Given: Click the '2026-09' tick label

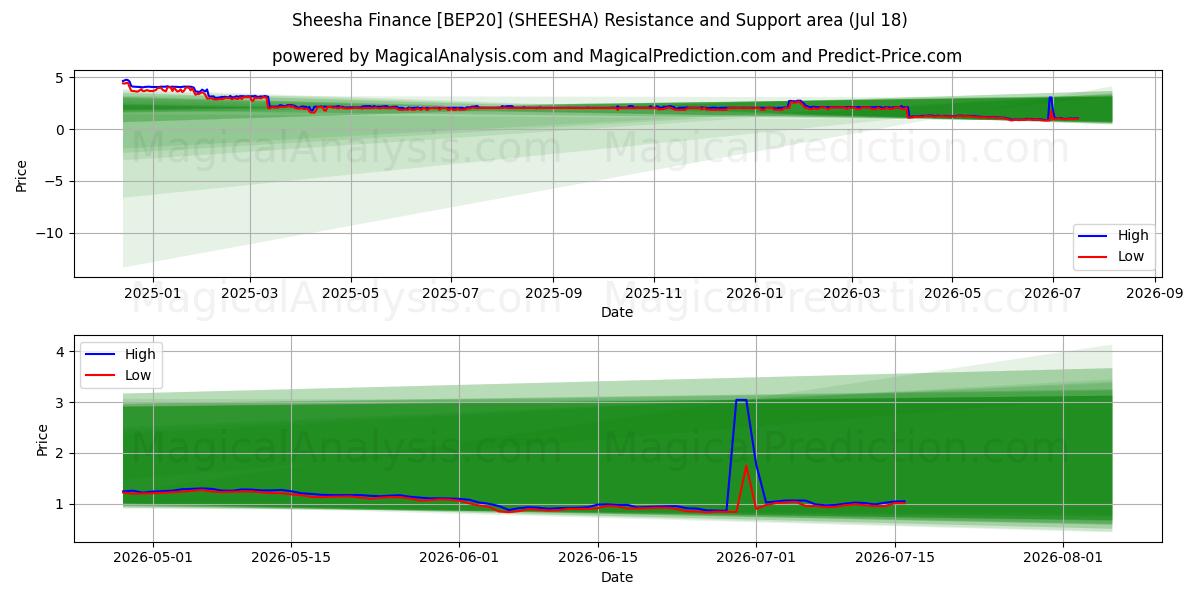Looking at the screenshot, I should (1155, 293).
